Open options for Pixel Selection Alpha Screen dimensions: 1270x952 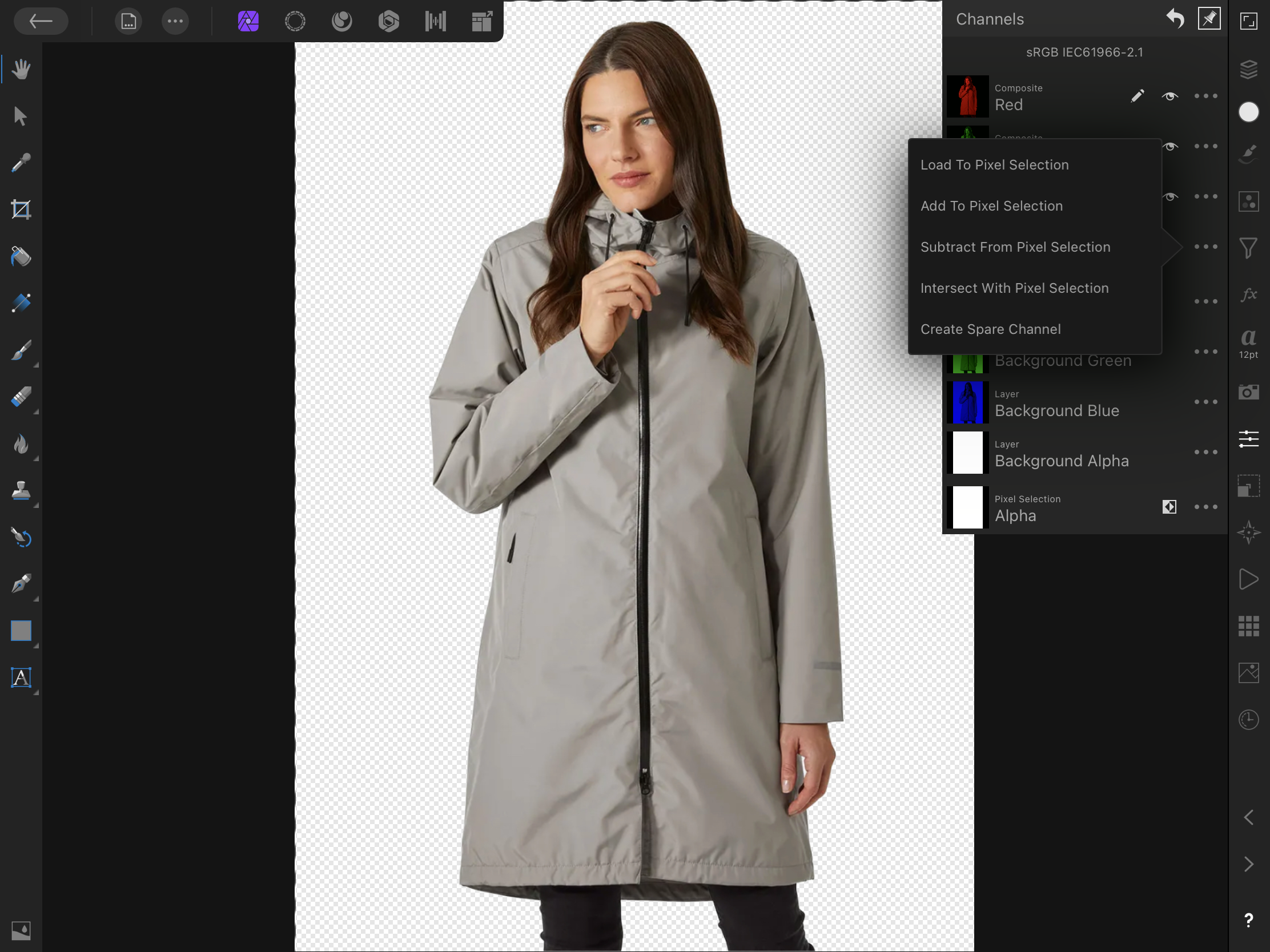click(x=1205, y=507)
